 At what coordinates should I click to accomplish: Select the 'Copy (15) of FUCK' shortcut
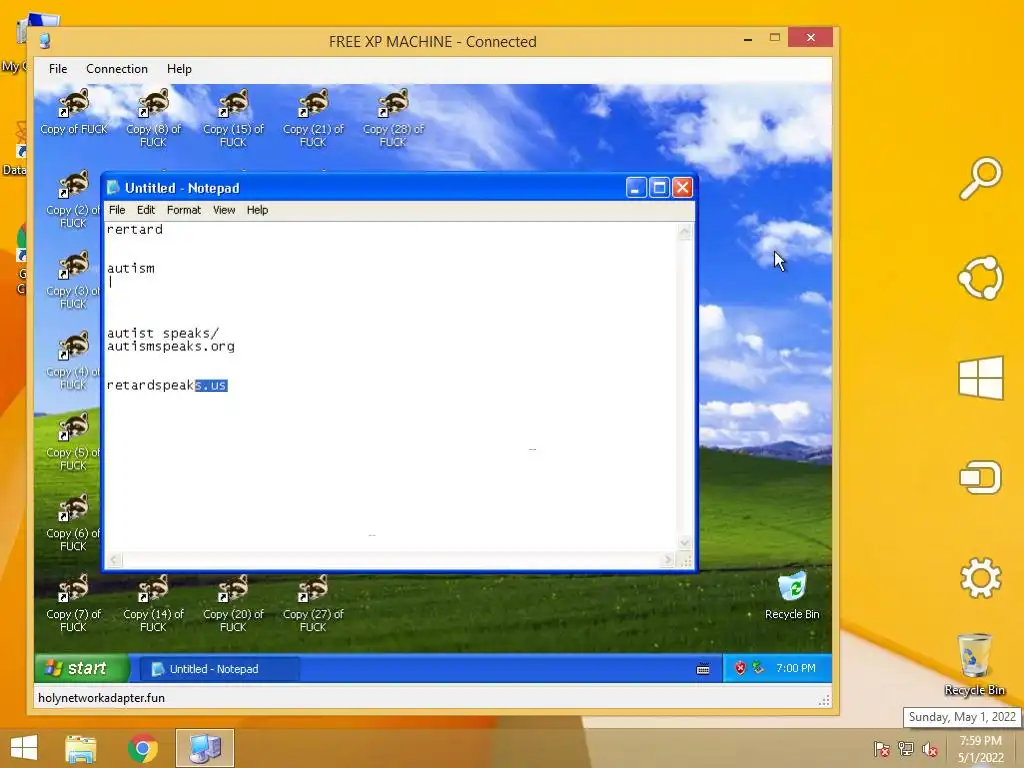(233, 118)
